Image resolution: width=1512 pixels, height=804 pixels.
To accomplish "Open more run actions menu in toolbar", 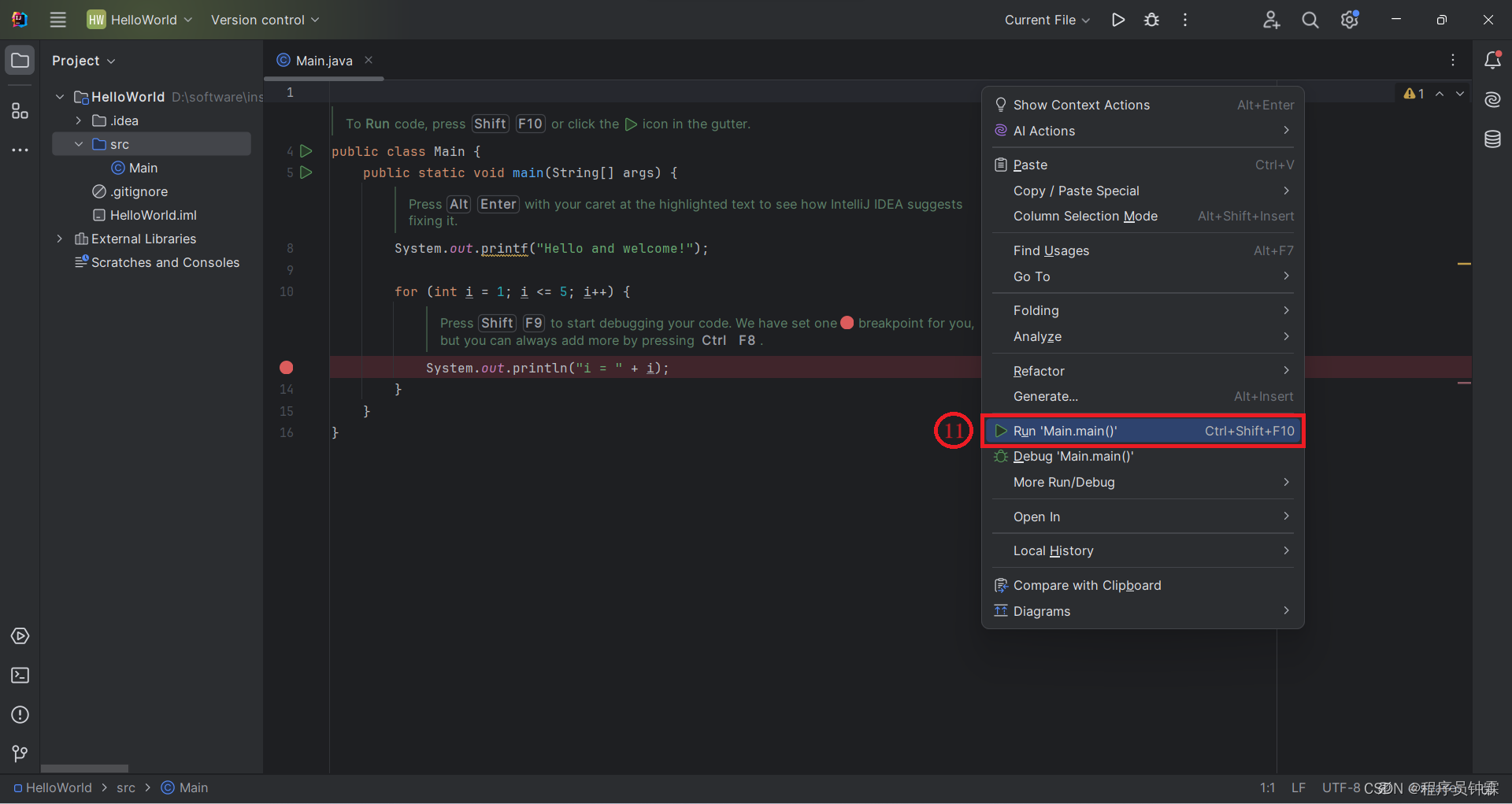I will pos(1185,20).
